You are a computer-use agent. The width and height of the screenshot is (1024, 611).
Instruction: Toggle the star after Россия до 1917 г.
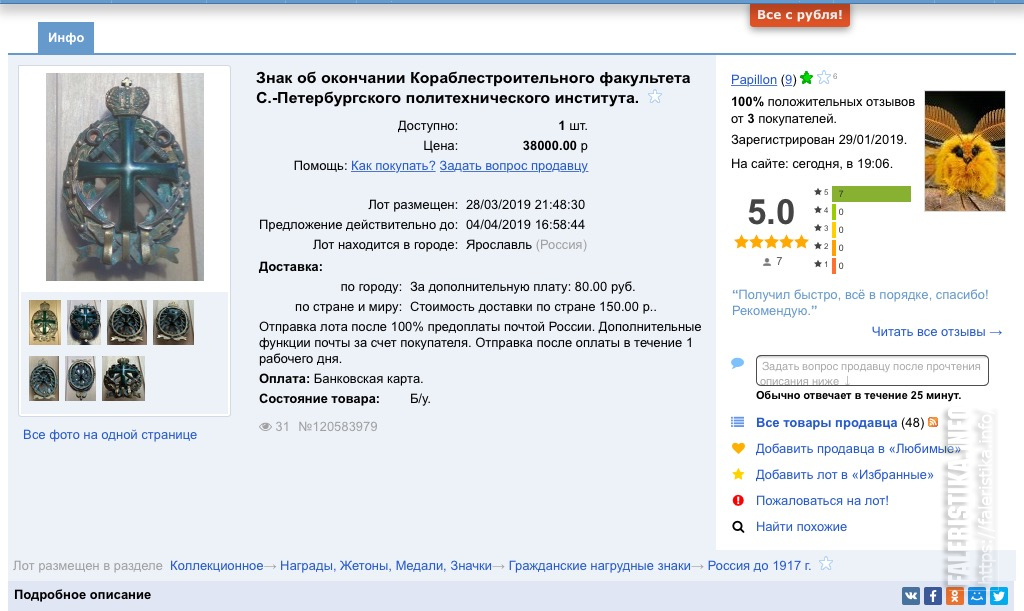coord(826,564)
